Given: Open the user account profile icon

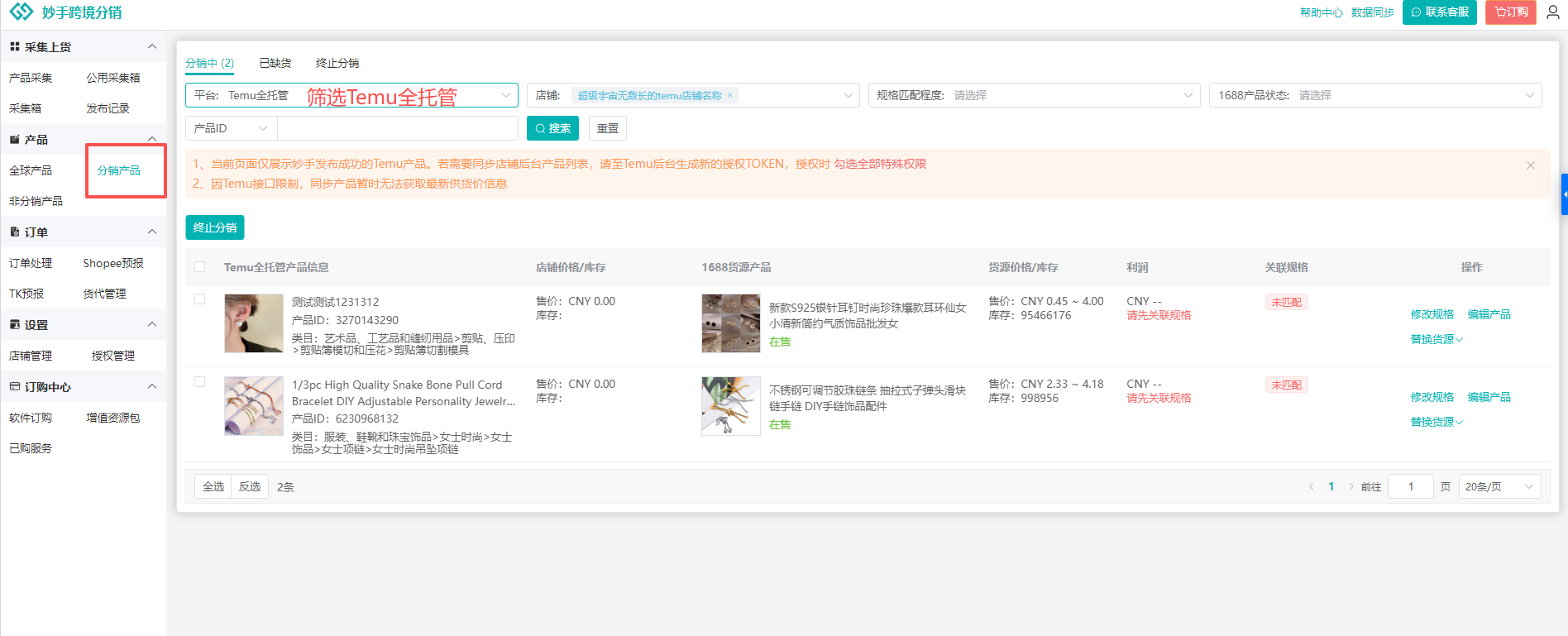Looking at the screenshot, I should click(1552, 12).
